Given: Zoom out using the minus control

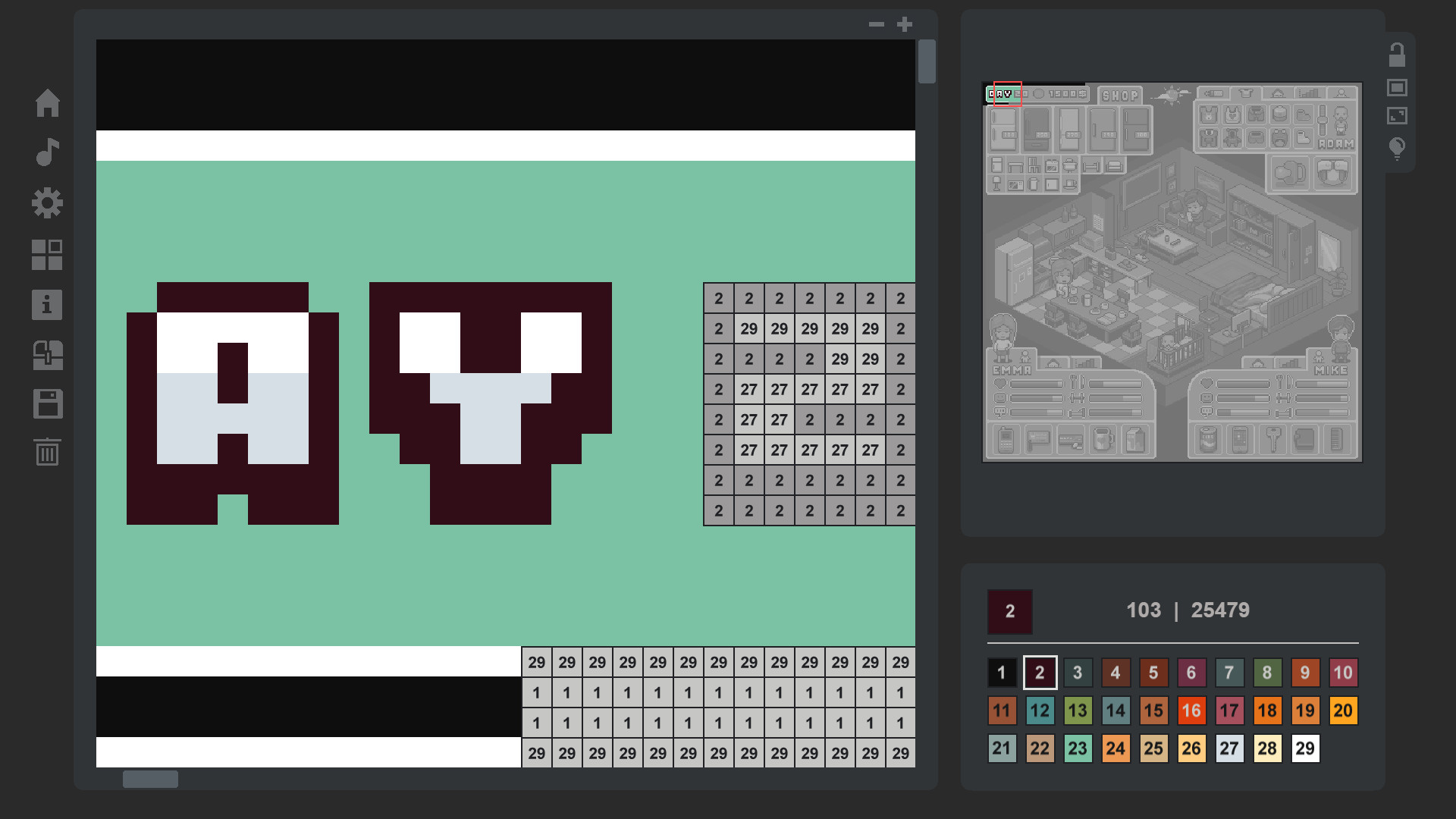Looking at the screenshot, I should click(x=877, y=24).
